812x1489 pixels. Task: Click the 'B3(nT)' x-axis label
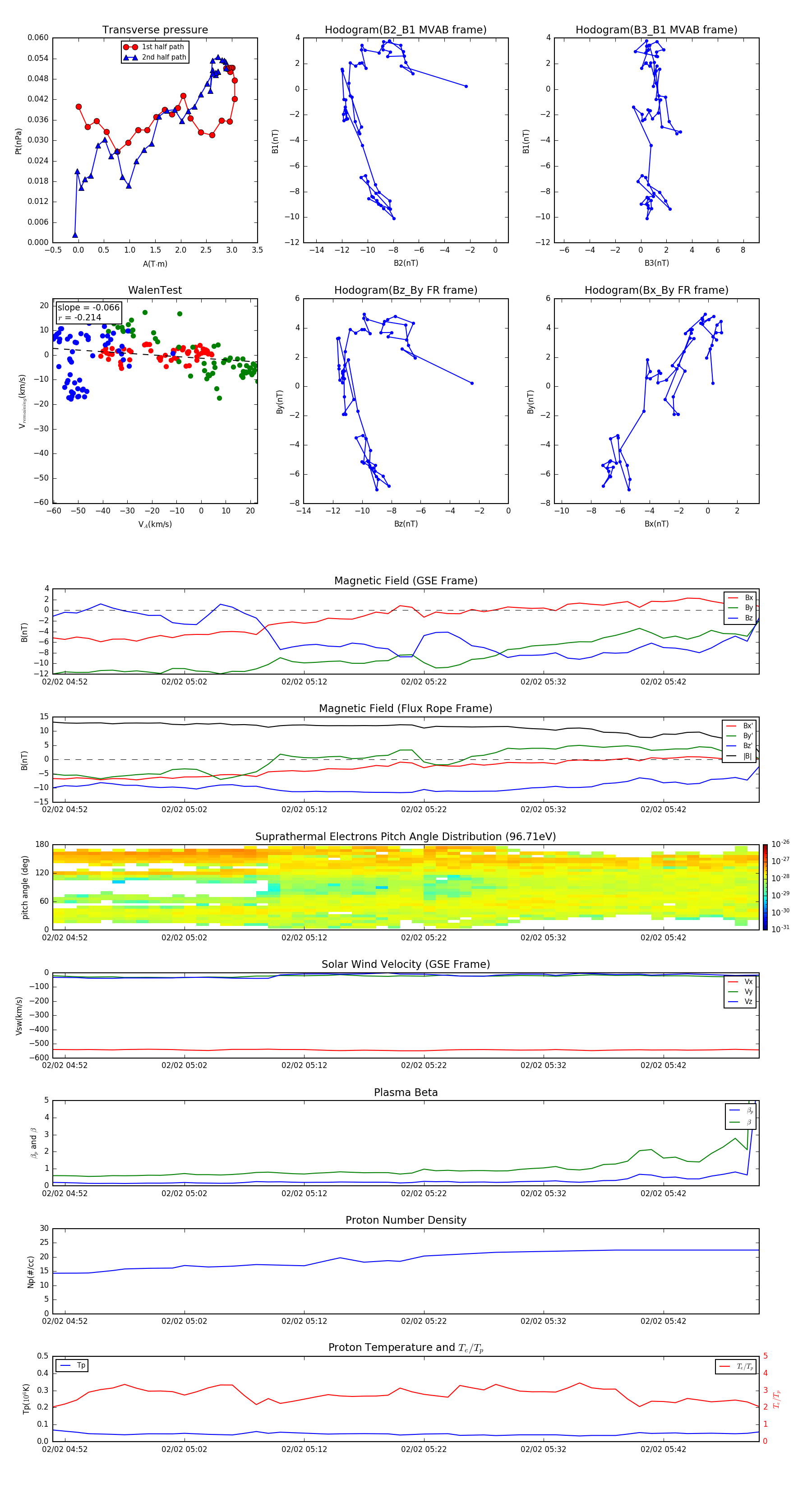[x=656, y=264]
